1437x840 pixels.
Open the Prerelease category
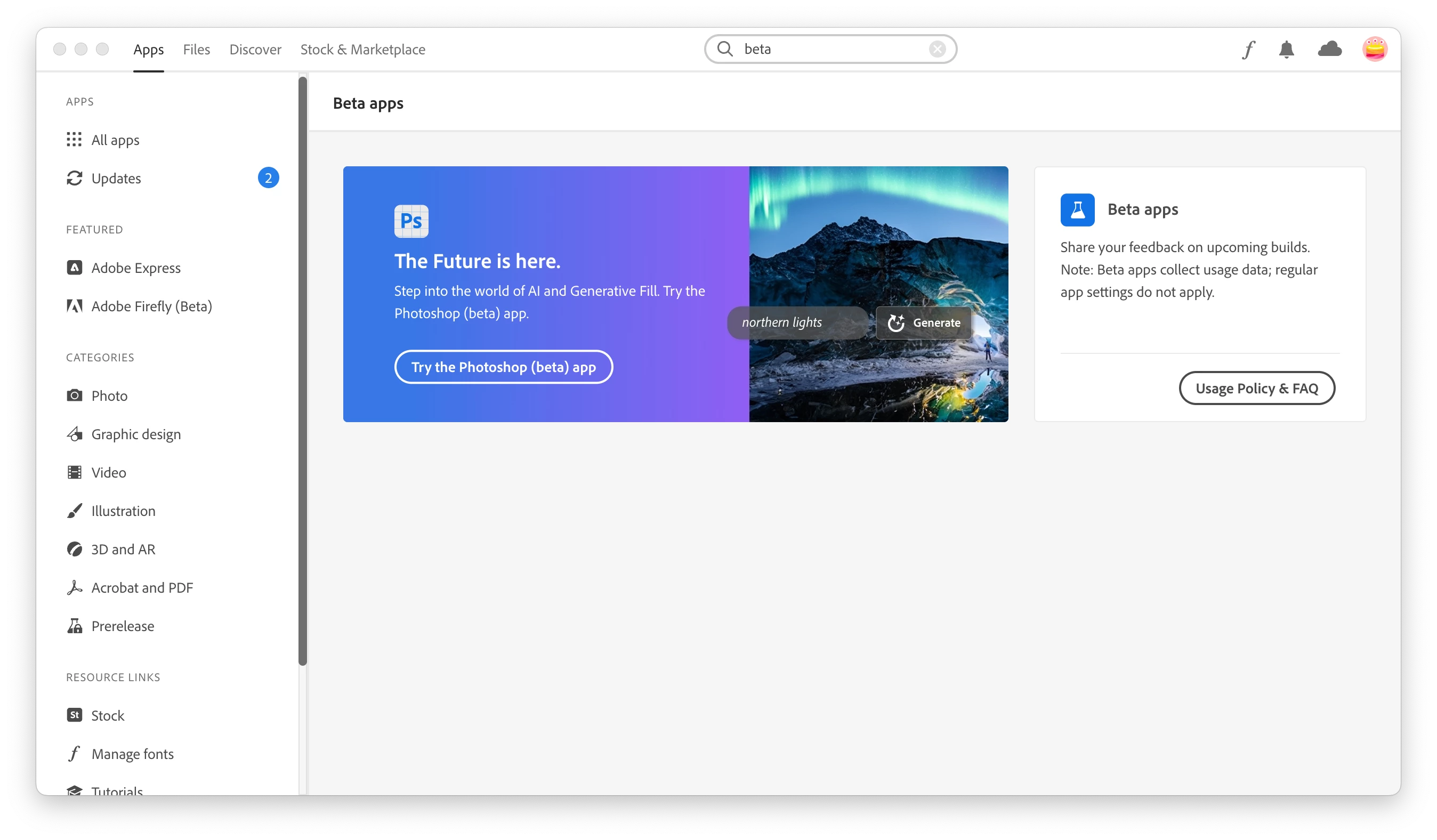pos(122,626)
